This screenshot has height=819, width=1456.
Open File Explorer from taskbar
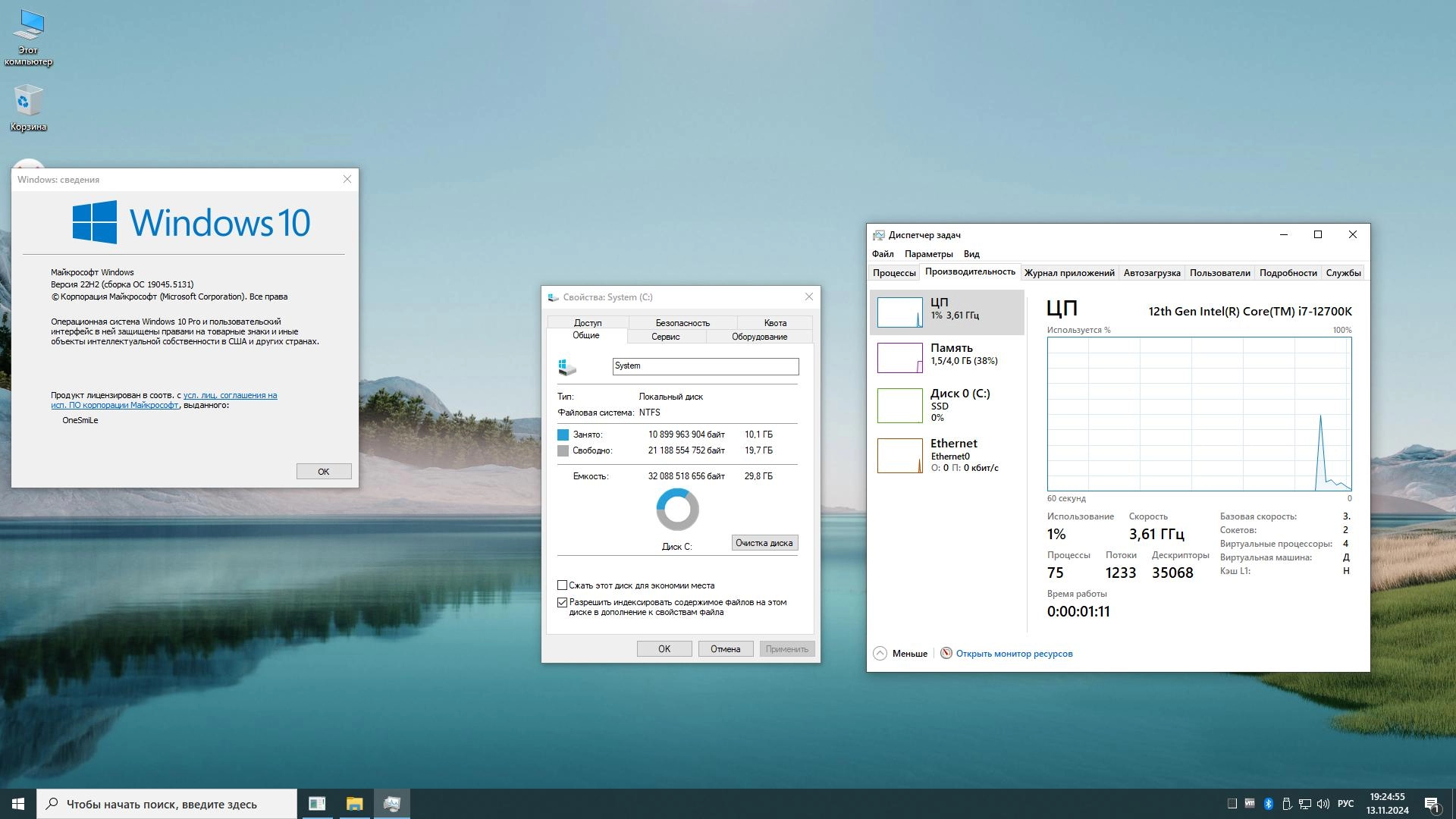[354, 804]
